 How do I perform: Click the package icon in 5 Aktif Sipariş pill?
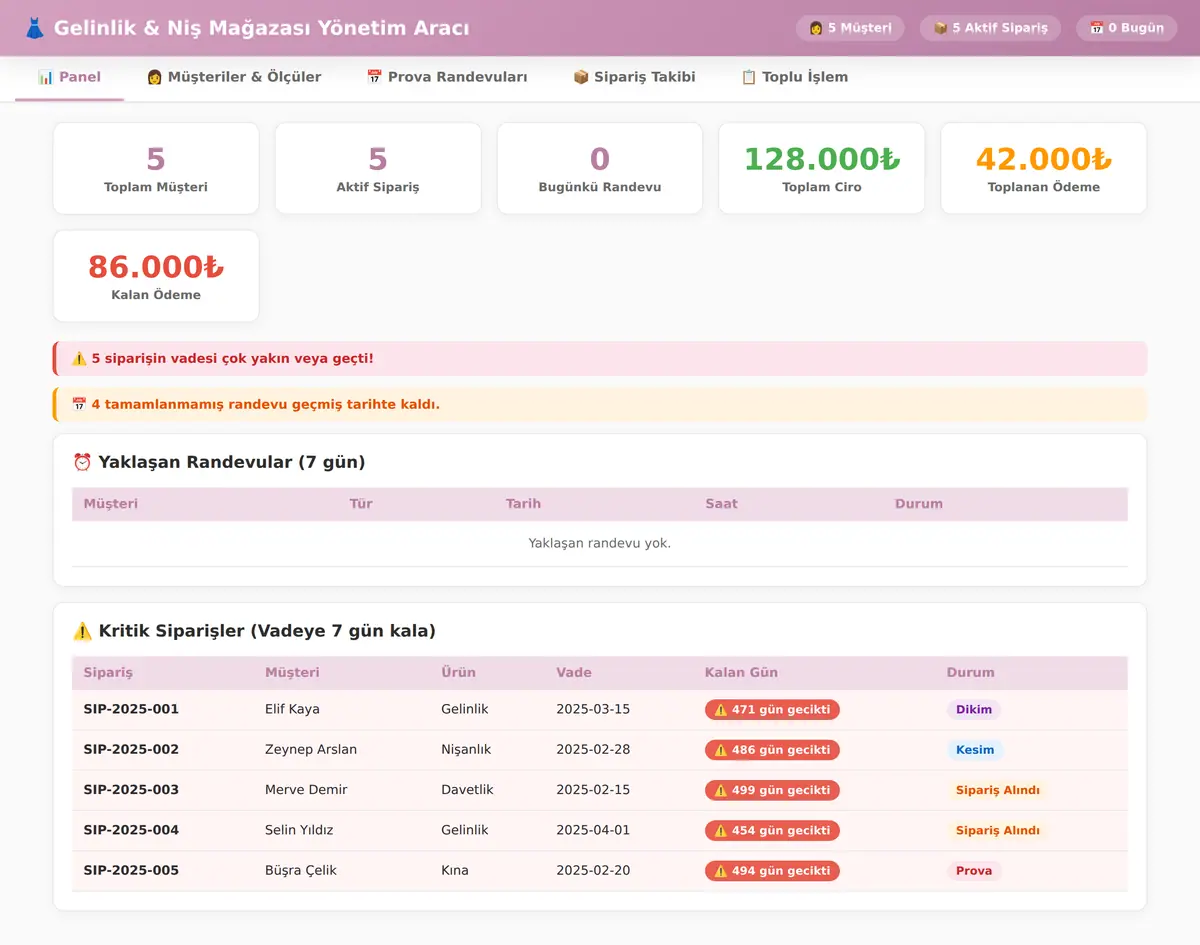click(x=940, y=28)
